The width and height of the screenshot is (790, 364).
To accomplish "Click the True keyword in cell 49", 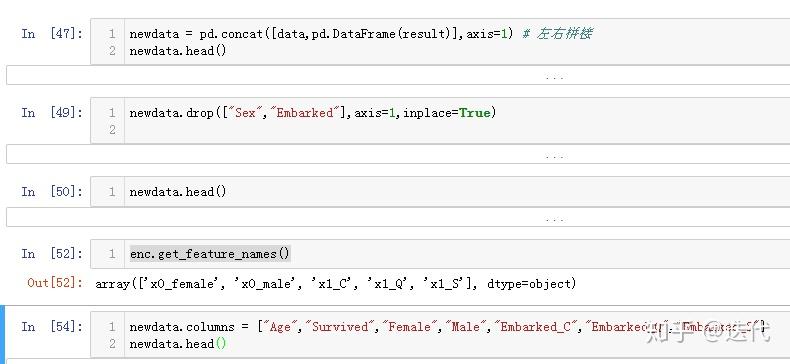I will 475,113.
